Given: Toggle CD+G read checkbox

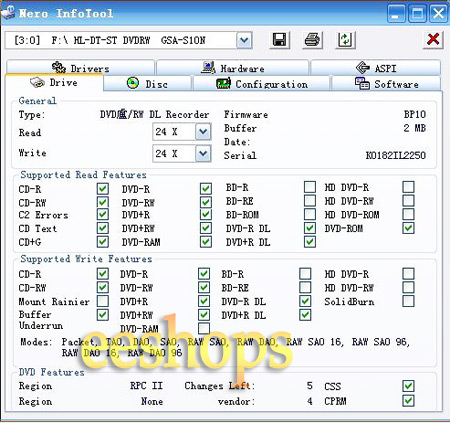Looking at the screenshot, I should [x=103, y=242].
